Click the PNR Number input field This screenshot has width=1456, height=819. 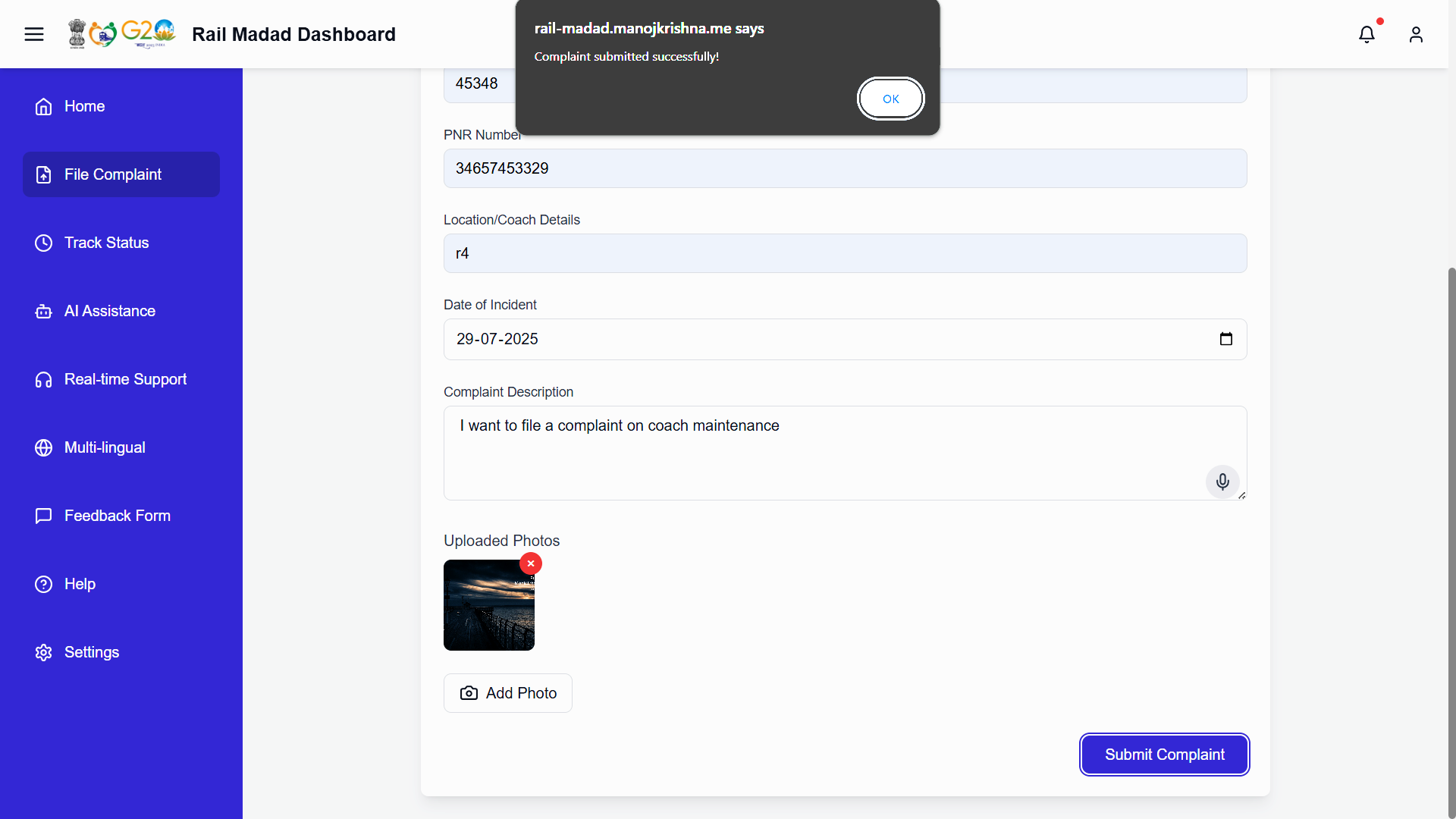coord(845,168)
